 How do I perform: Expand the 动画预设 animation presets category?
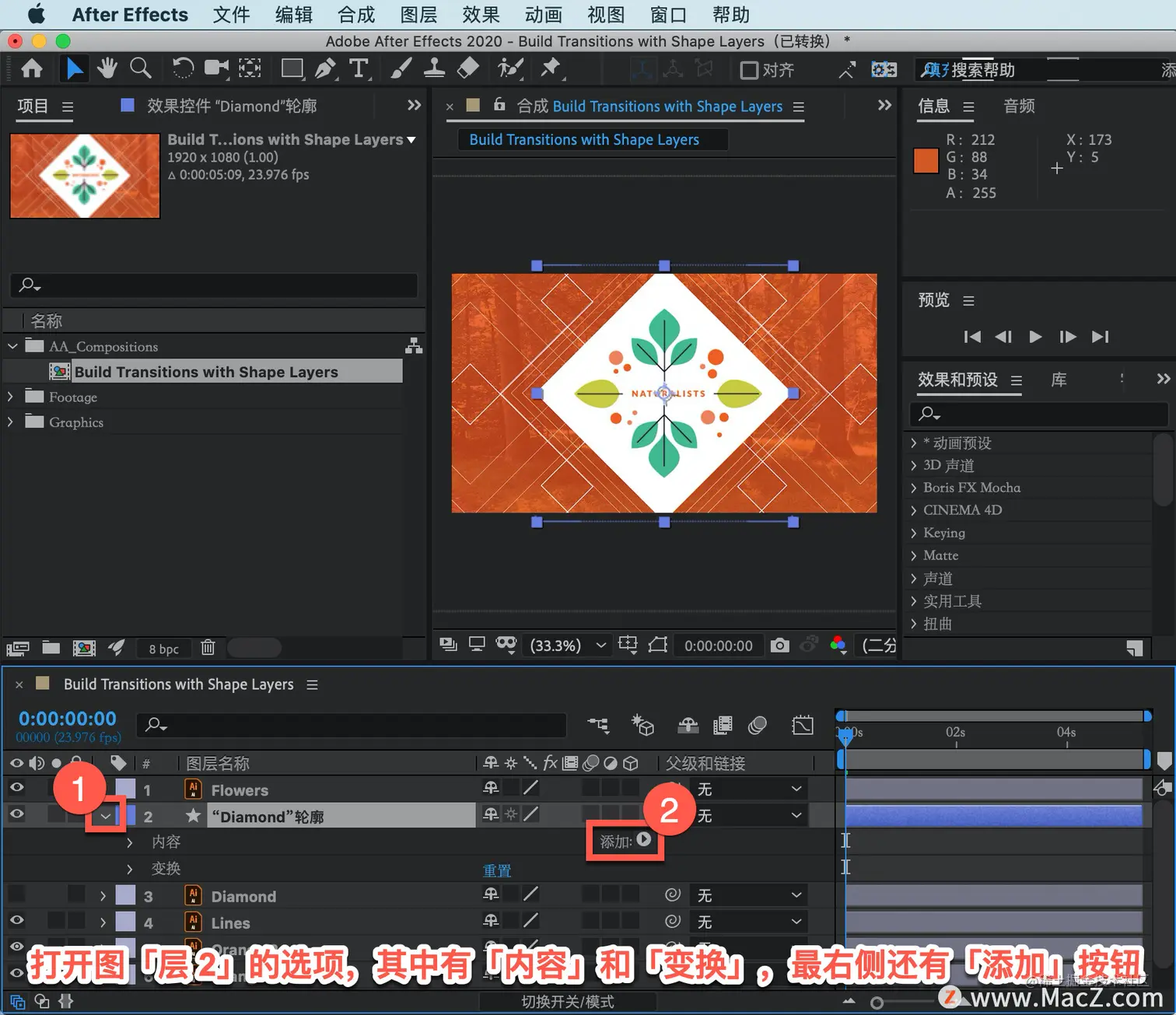click(x=914, y=443)
